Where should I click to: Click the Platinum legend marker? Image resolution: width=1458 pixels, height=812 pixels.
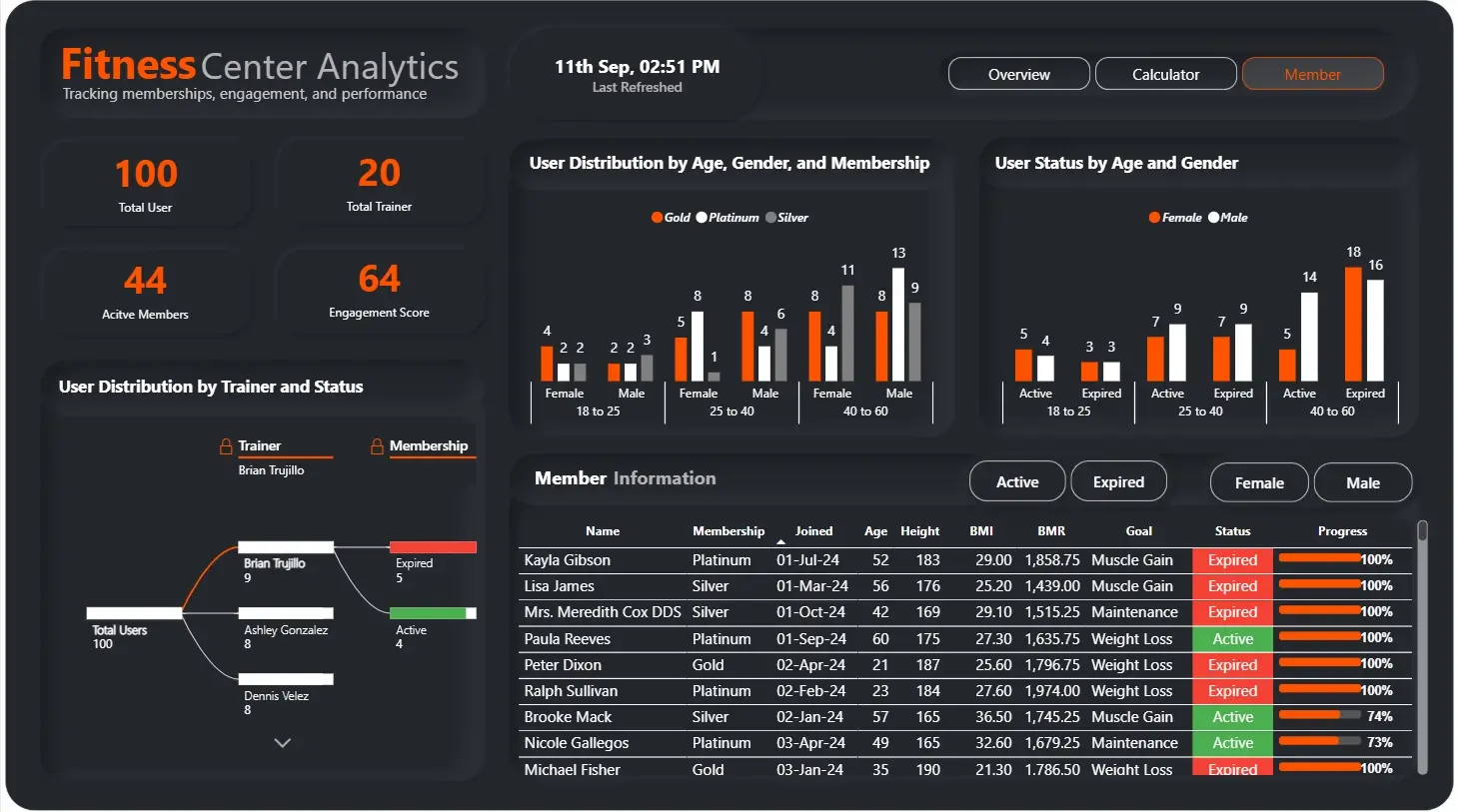tap(702, 218)
